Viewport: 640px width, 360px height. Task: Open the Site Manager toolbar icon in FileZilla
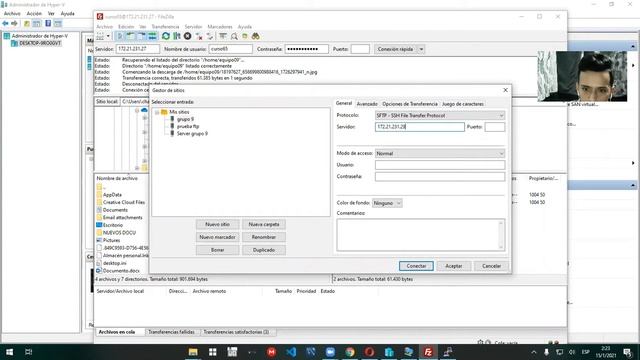100,36
